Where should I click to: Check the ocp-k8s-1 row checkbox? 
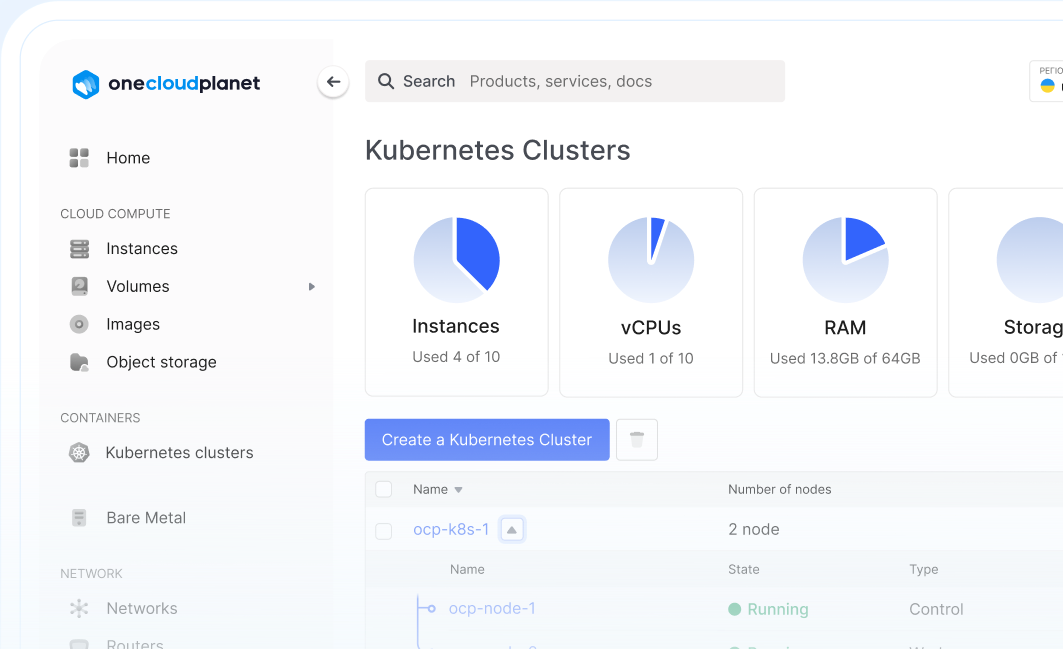384,531
